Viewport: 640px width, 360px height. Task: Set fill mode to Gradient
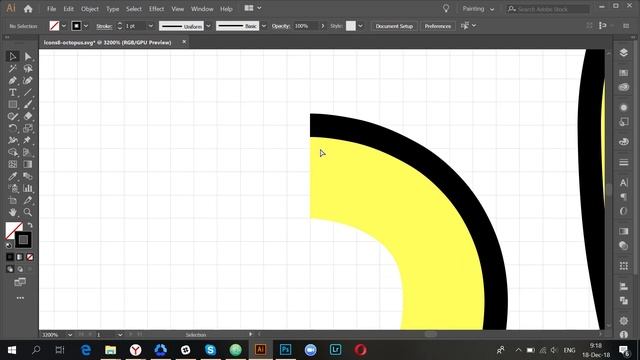[x=20, y=257]
